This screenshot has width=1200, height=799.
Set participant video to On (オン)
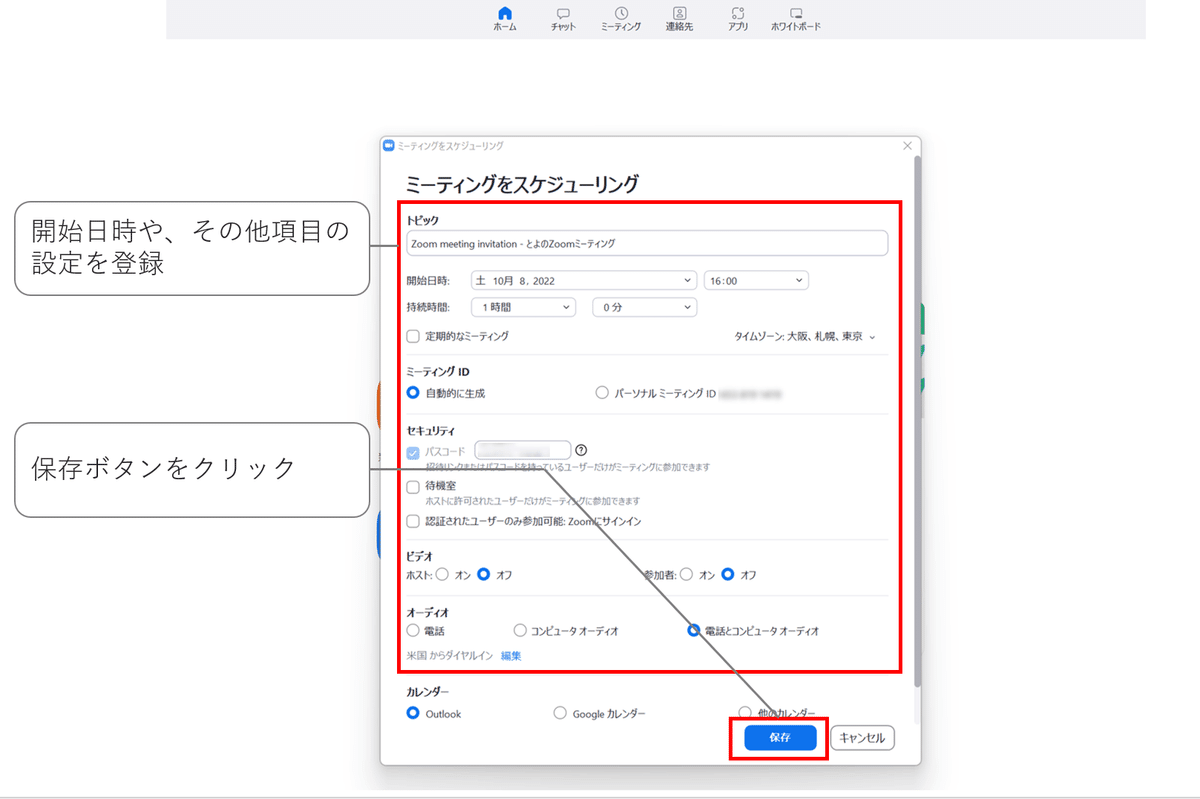[x=686, y=574]
